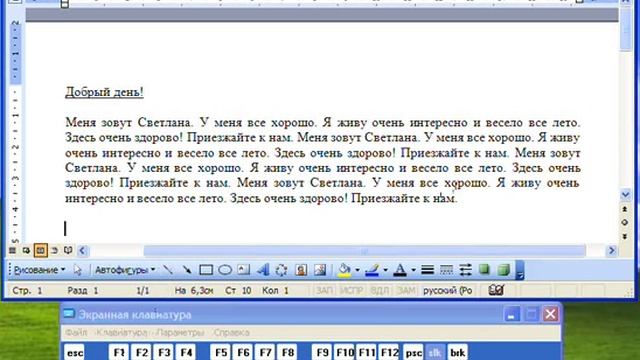
Task: Go to next page double-arrow button
Action: [625, 236]
